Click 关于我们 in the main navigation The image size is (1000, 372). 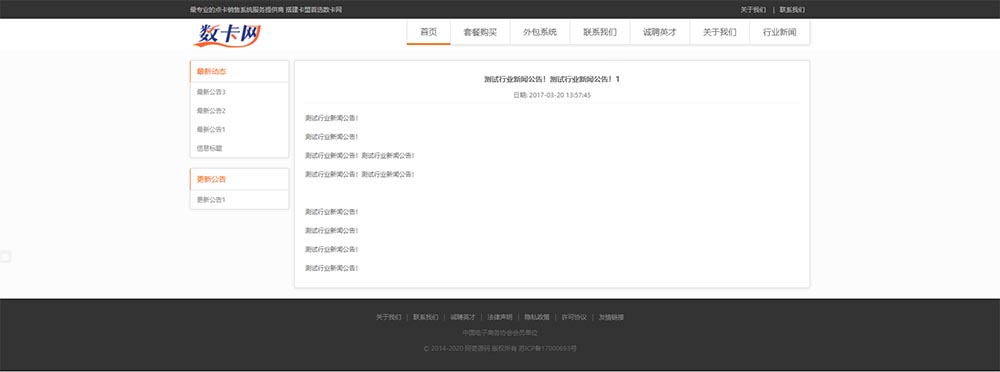pos(720,33)
